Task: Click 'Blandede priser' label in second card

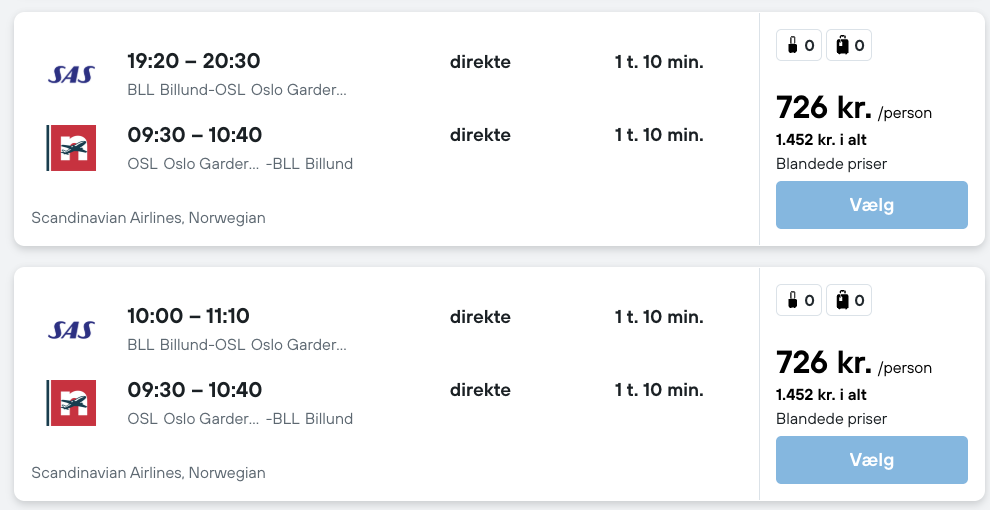Action: [831, 419]
